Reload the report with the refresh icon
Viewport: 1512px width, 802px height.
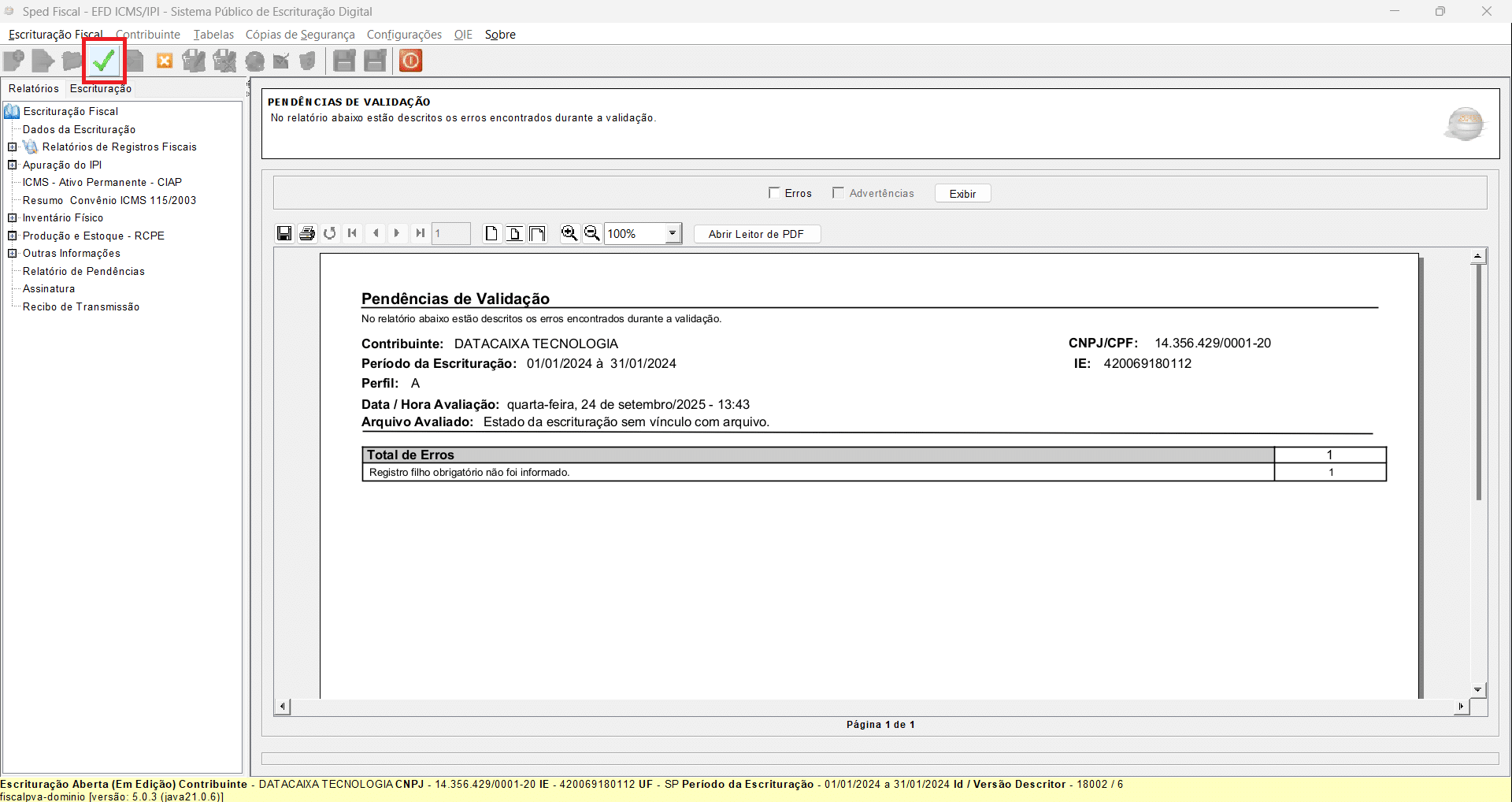(330, 233)
